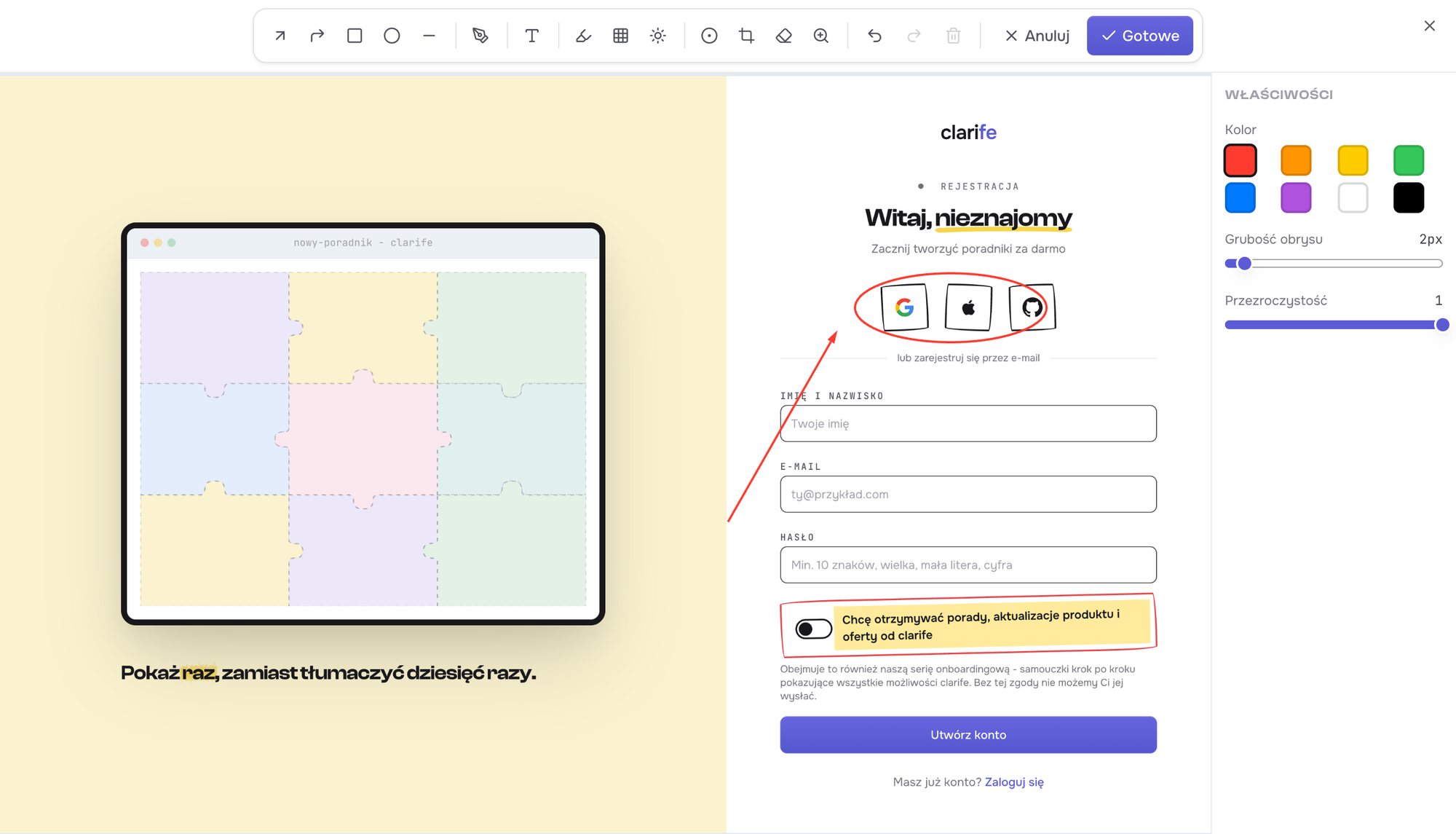Pick the red color swatch

pos(1241,160)
